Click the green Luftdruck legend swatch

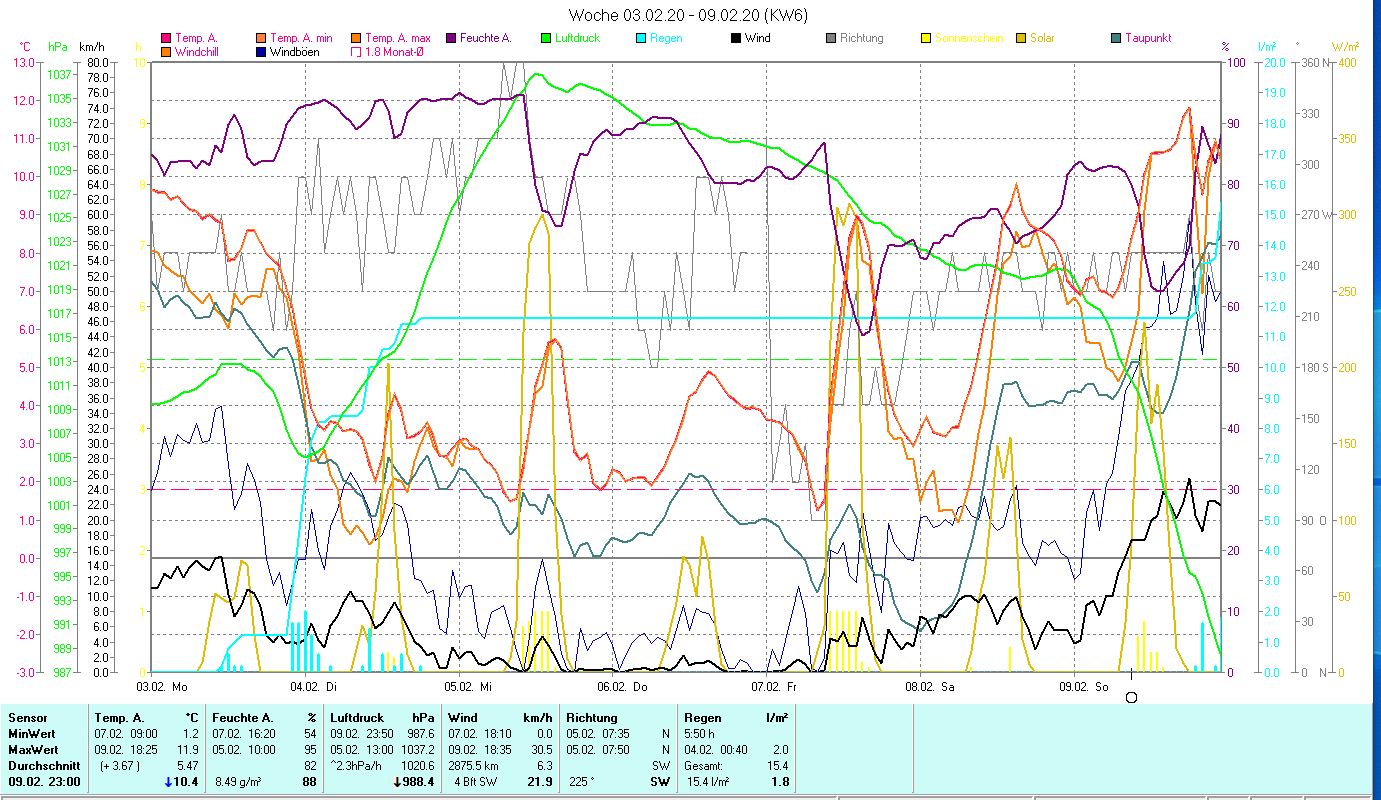[x=545, y=38]
